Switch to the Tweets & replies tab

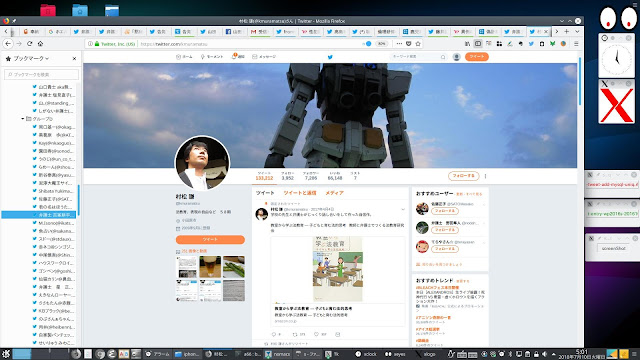[x=300, y=193]
